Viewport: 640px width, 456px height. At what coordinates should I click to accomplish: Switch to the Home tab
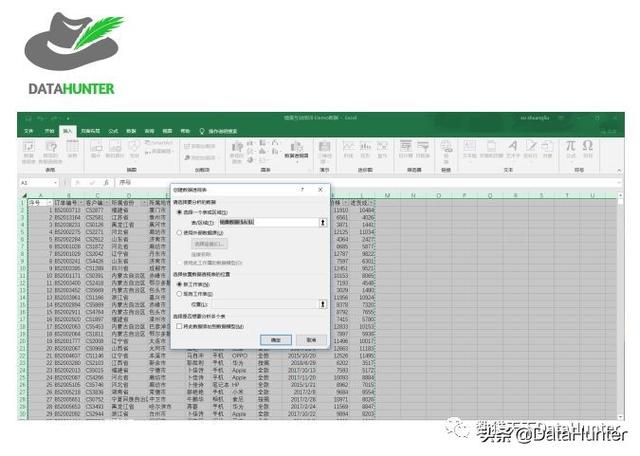49,131
